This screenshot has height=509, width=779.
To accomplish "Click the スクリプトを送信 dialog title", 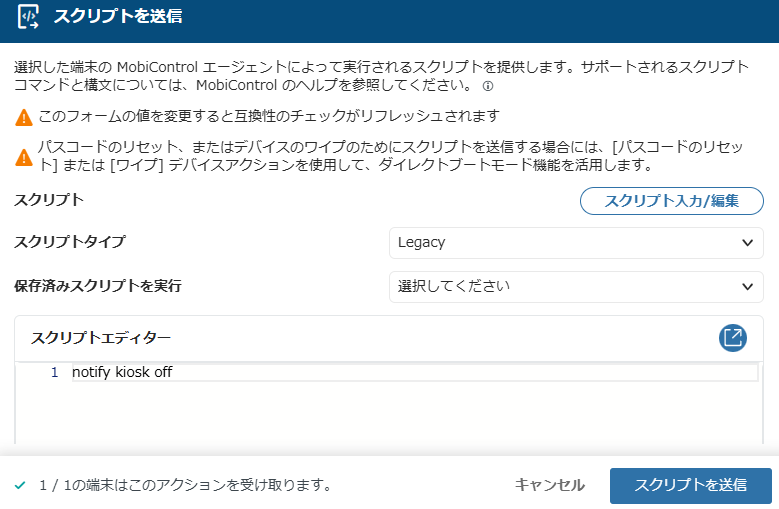I will point(118,16).
